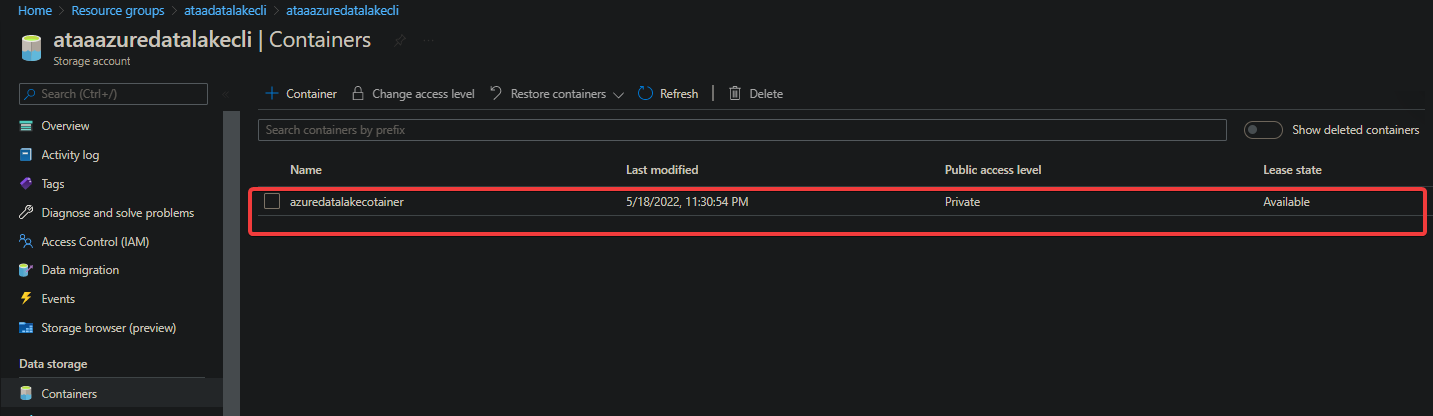This screenshot has width=1433, height=416.
Task: Click the Diagnose and solve problems wrench icon
Action: tap(26, 213)
